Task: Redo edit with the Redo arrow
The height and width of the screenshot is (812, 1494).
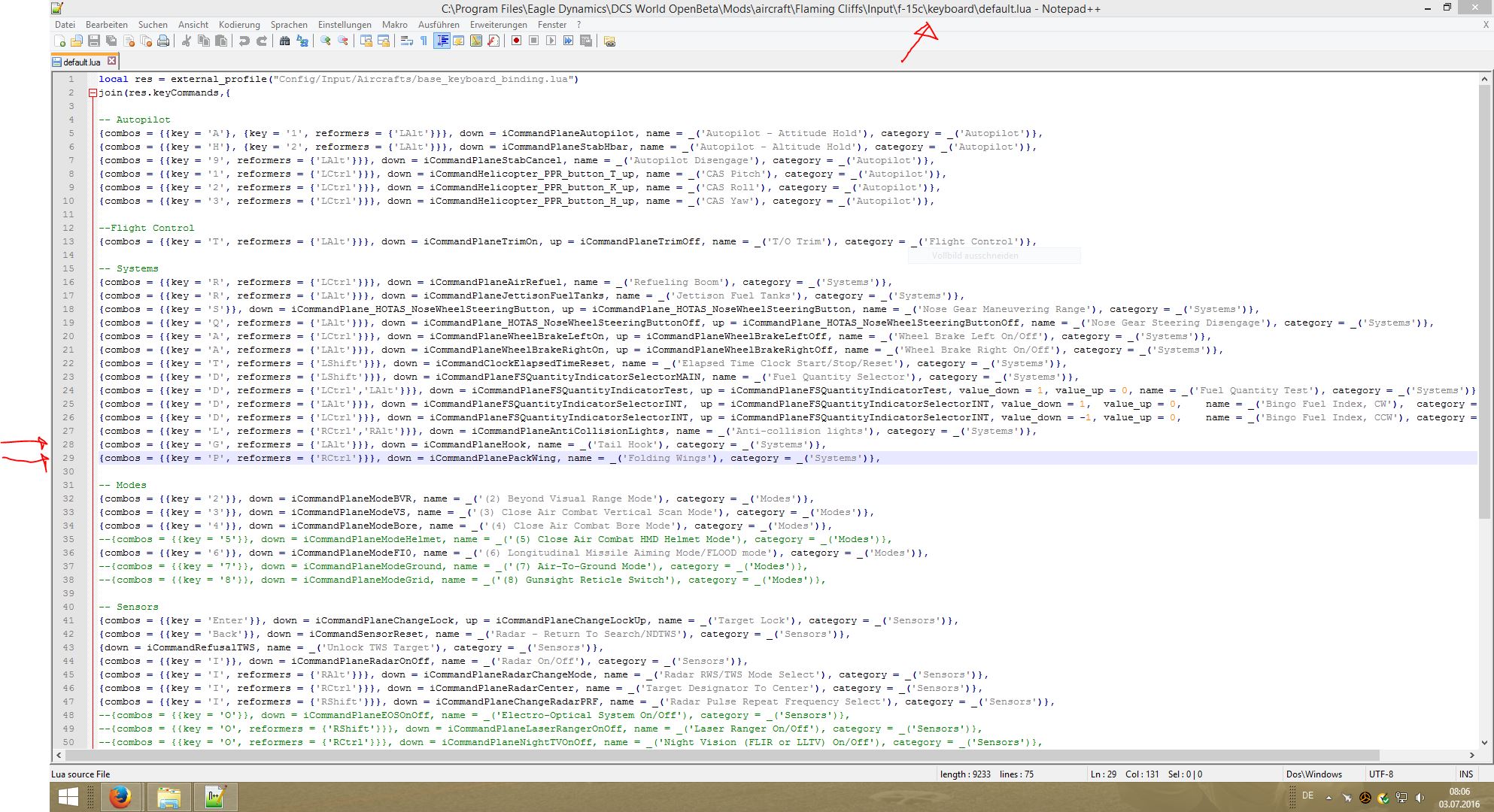Action: 262,41
